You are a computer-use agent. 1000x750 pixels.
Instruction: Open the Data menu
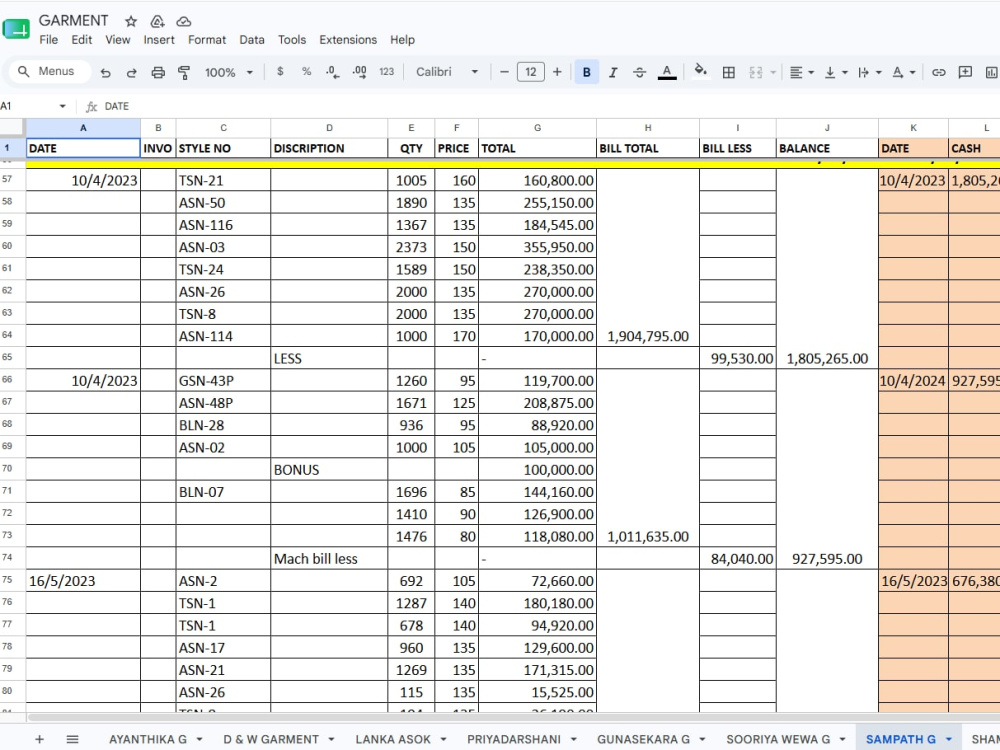tap(252, 40)
